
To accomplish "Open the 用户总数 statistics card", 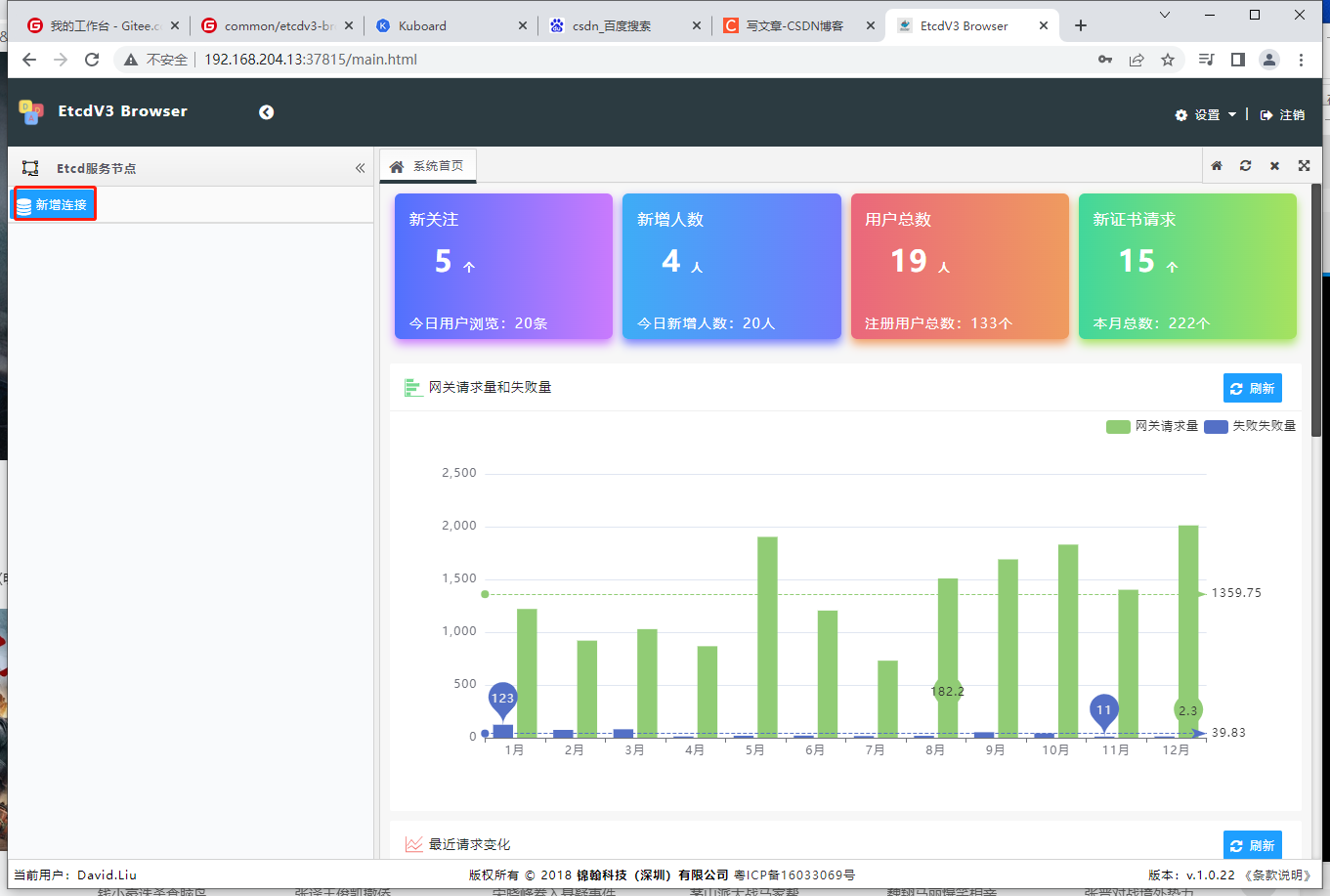I will click(x=960, y=267).
